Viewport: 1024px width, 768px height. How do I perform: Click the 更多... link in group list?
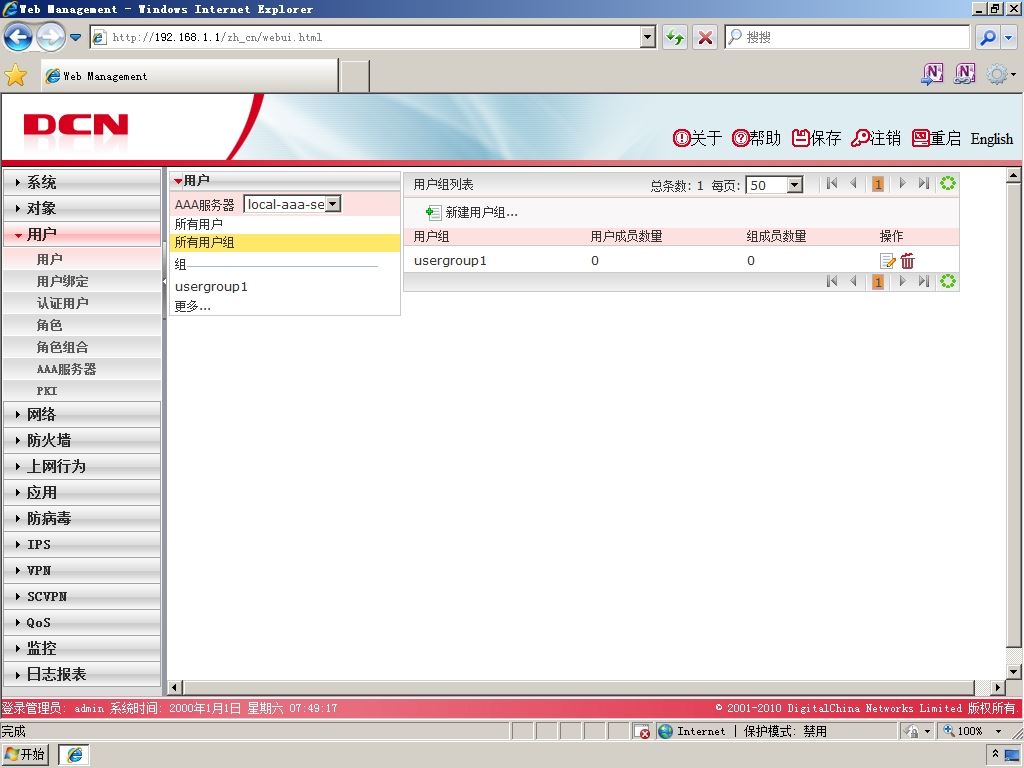pyautogui.click(x=192, y=306)
